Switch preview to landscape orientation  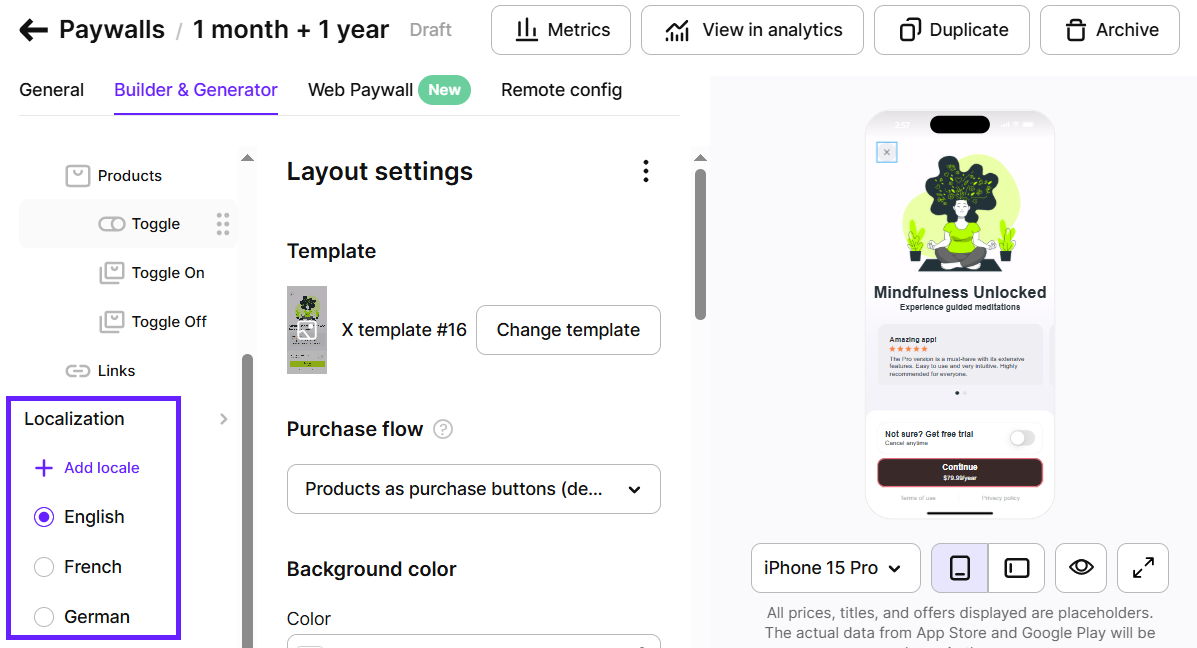(x=1017, y=568)
